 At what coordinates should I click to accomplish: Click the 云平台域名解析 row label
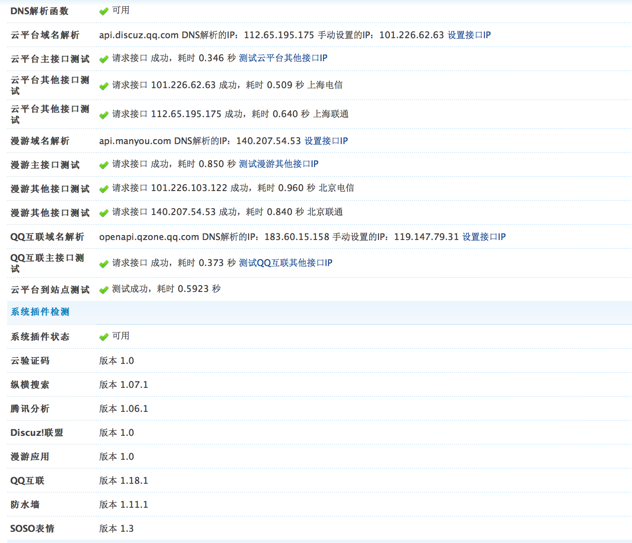pos(45,35)
